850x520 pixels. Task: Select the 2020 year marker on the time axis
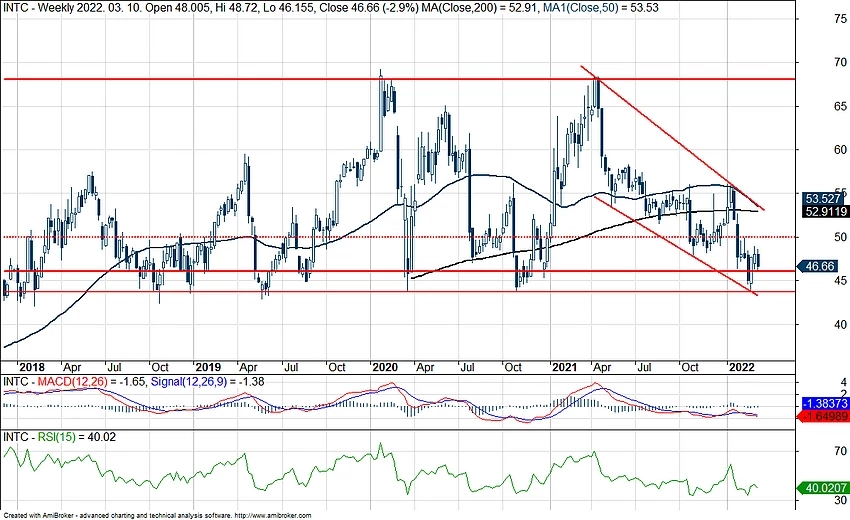(384, 366)
